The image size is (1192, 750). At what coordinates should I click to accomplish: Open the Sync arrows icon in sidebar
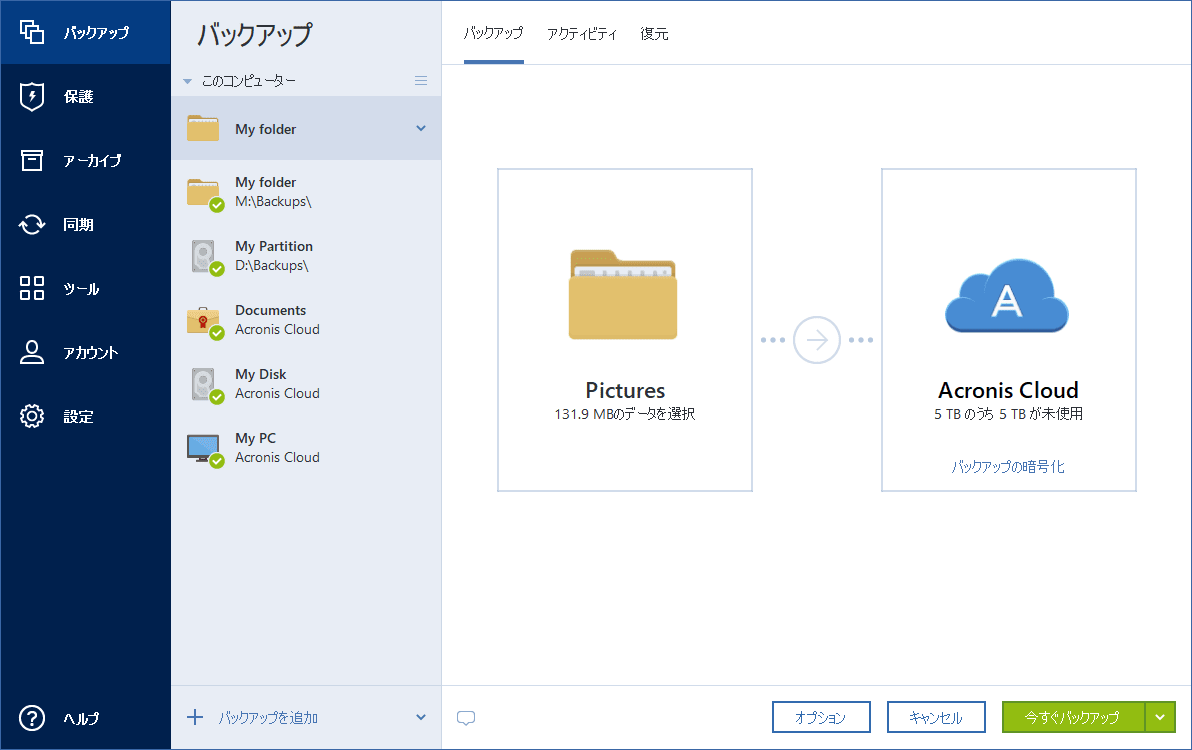point(32,225)
